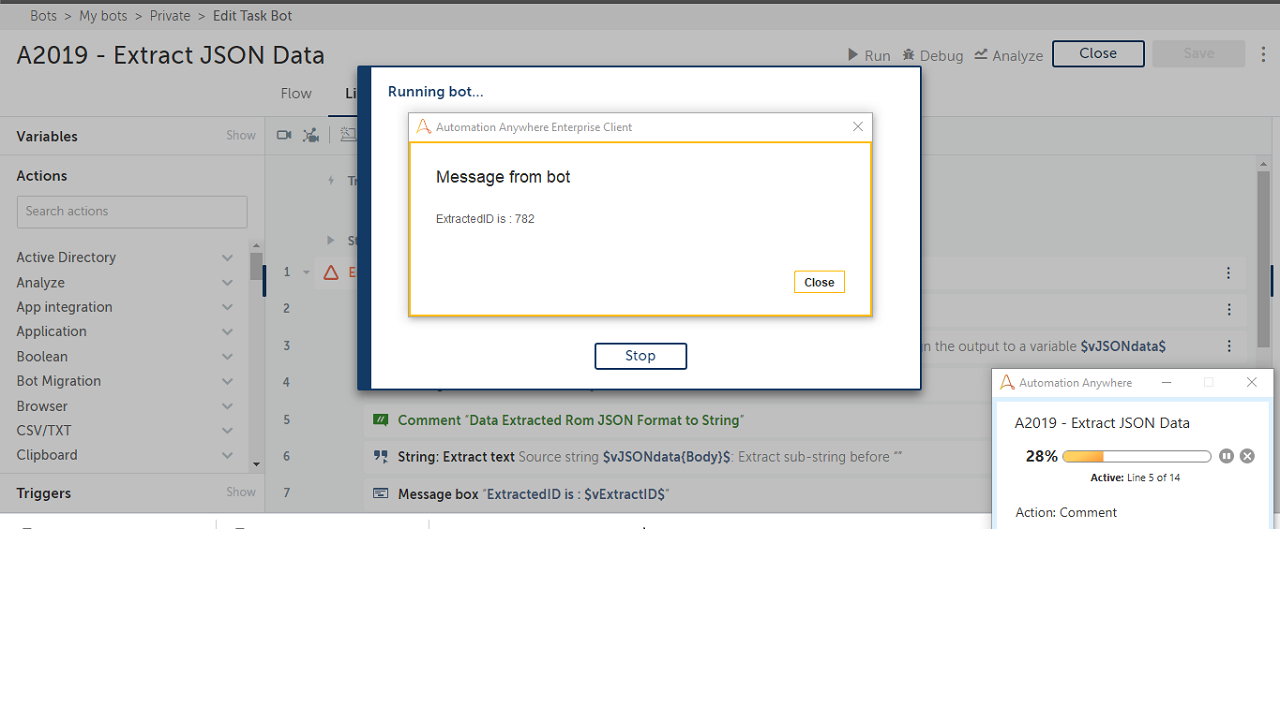Expand the Analyze actions group

click(x=227, y=283)
